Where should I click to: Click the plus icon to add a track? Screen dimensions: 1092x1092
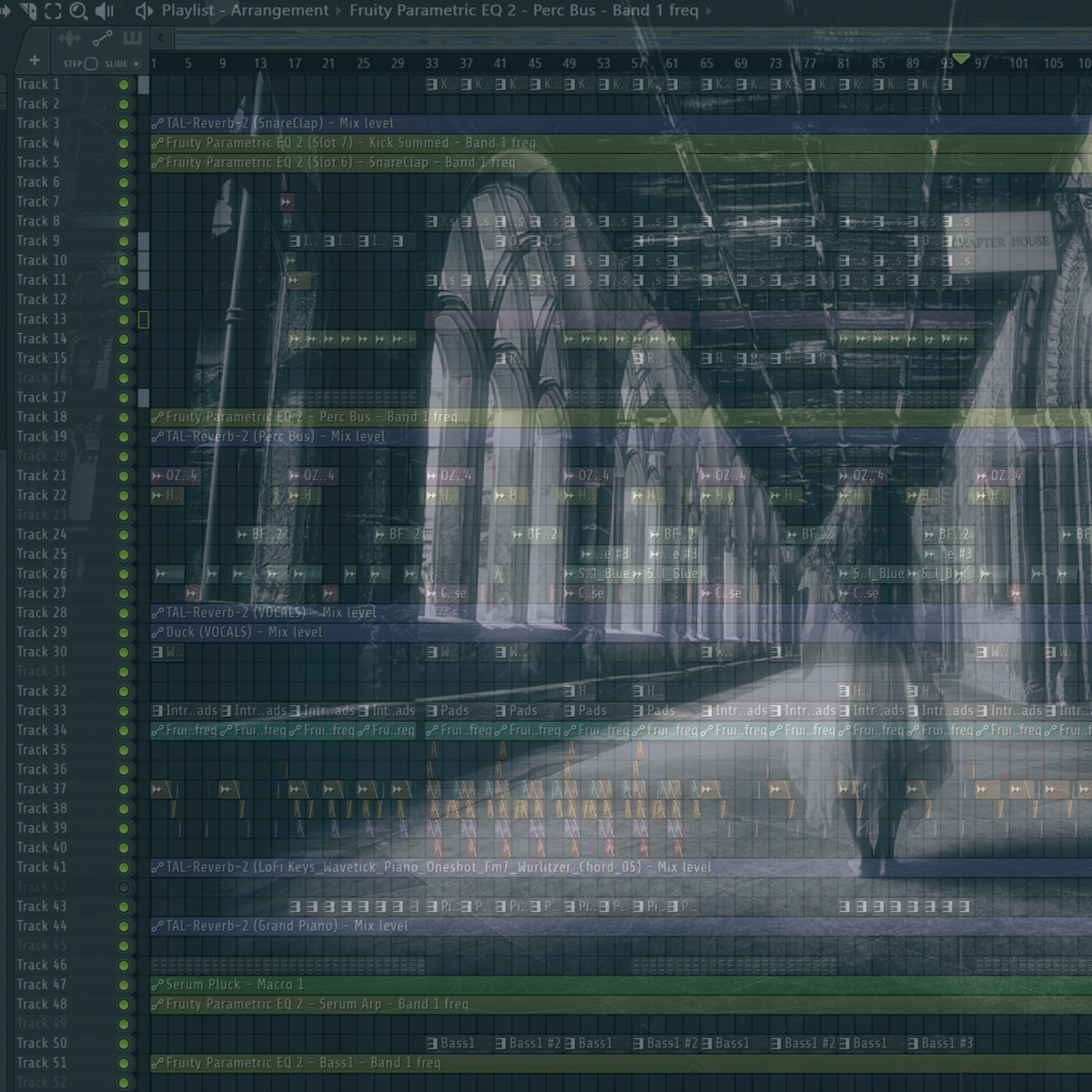[x=35, y=61]
